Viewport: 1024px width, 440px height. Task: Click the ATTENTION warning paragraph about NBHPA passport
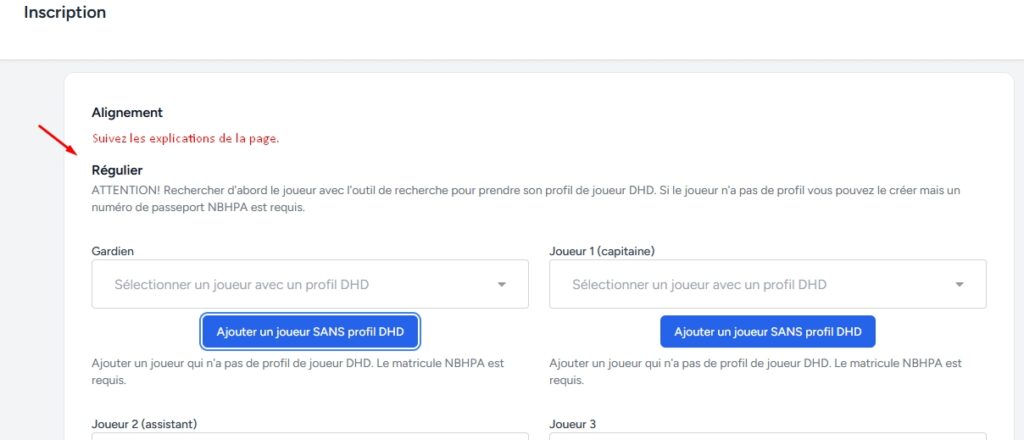(x=526, y=200)
